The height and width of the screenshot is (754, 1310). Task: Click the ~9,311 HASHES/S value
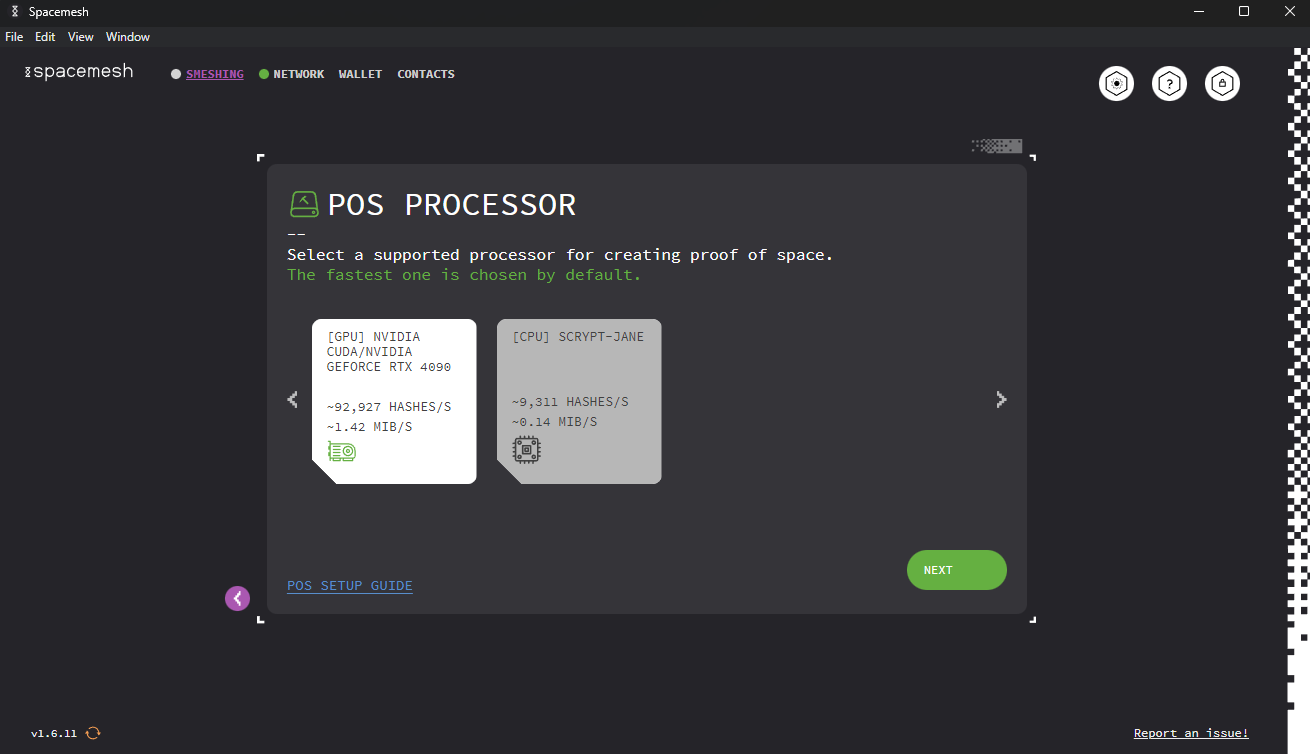(570, 402)
